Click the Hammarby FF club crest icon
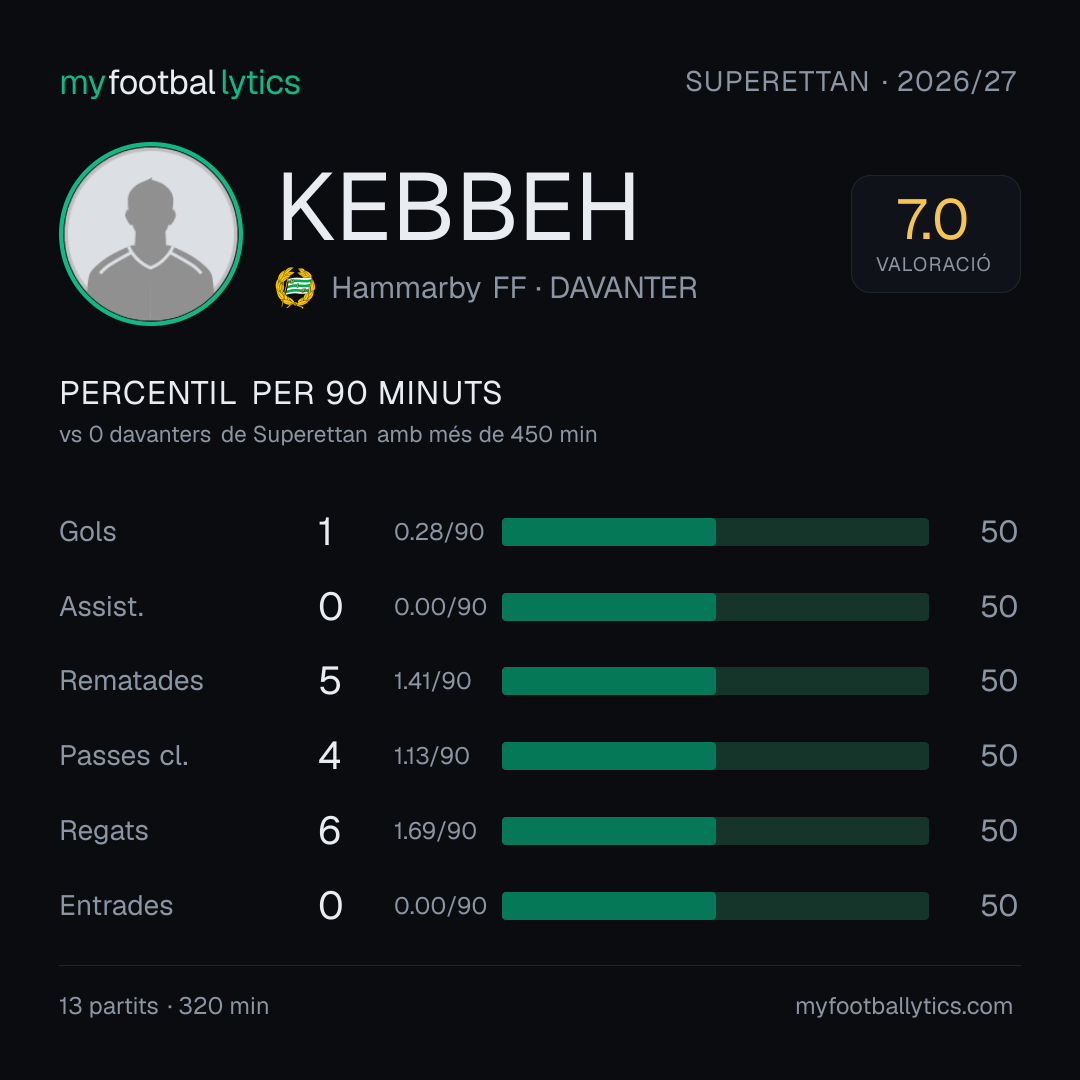This screenshot has width=1080, height=1080. [295, 288]
